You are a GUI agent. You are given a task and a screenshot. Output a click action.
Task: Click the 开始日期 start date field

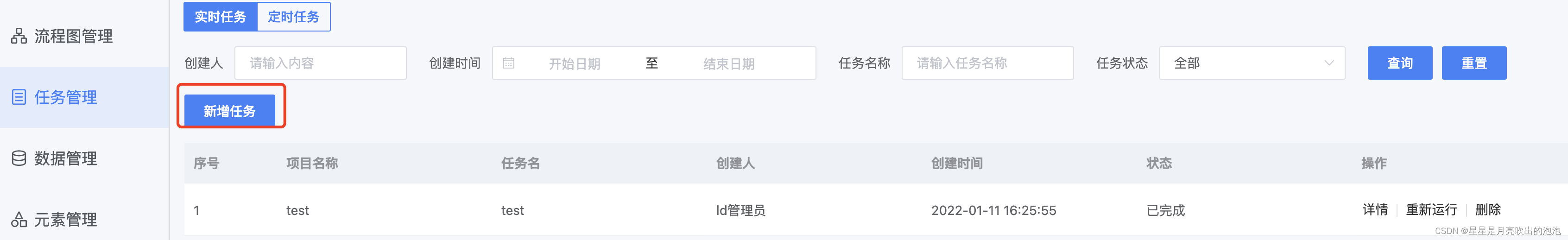tap(575, 63)
